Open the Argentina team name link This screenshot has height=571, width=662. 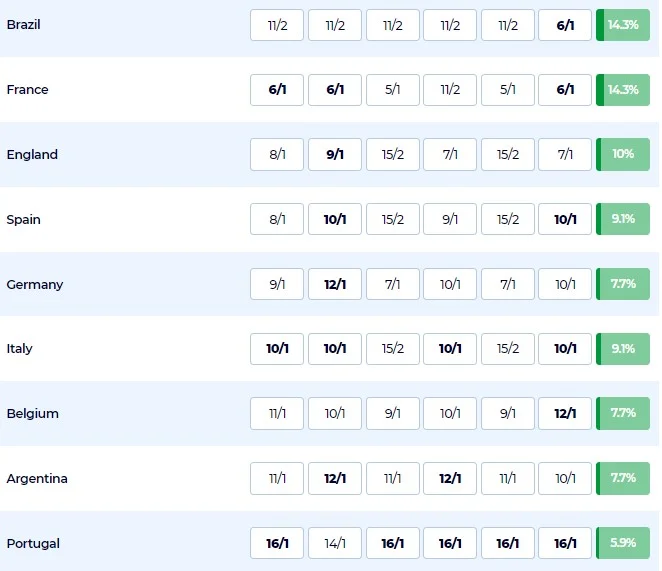click(x=37, y=479)
